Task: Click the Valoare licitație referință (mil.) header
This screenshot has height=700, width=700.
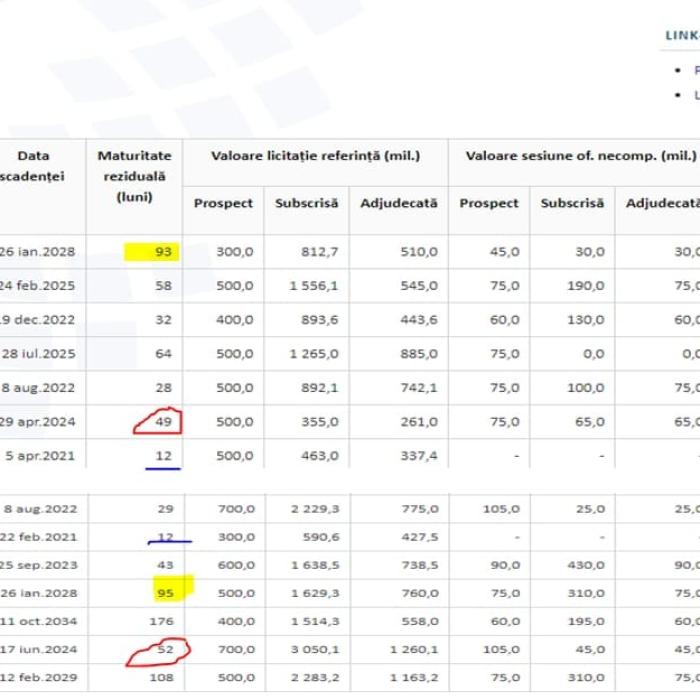Action: (316, 156)
